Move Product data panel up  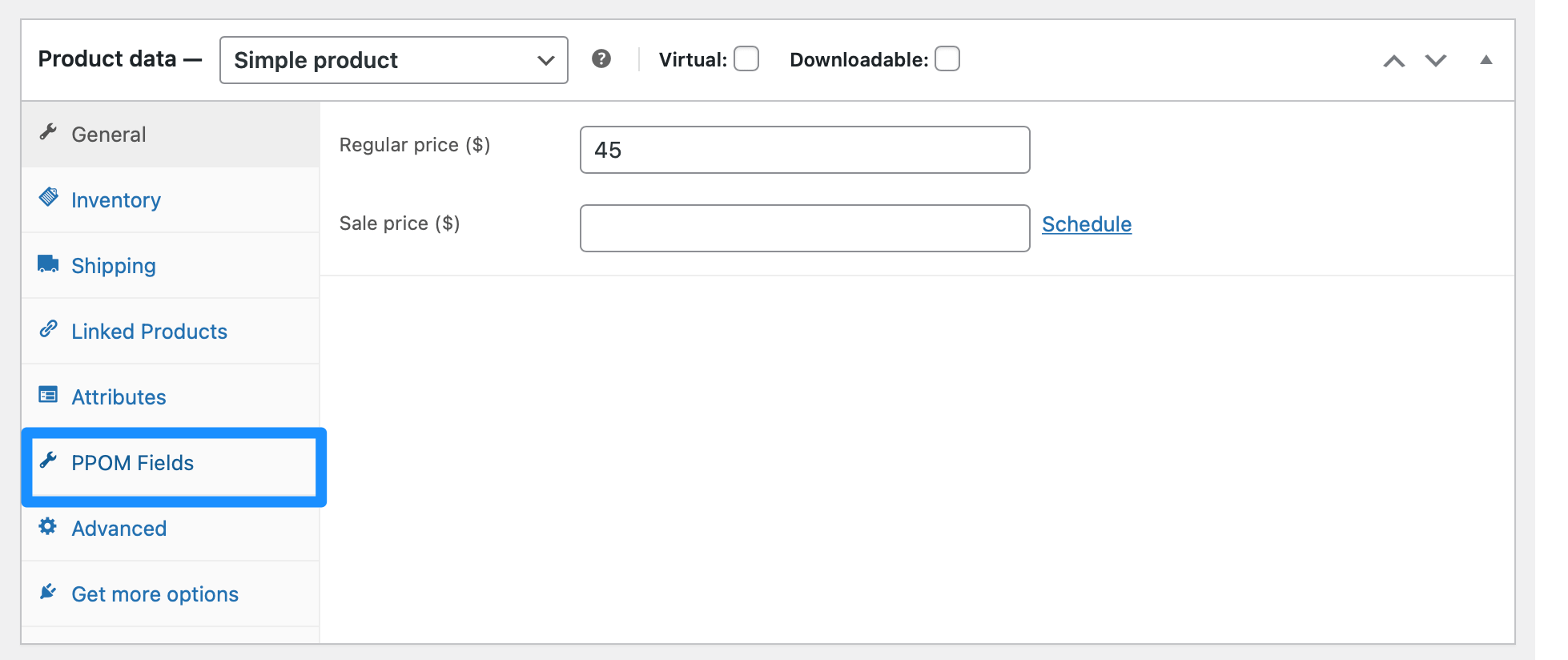(1394, 61)
